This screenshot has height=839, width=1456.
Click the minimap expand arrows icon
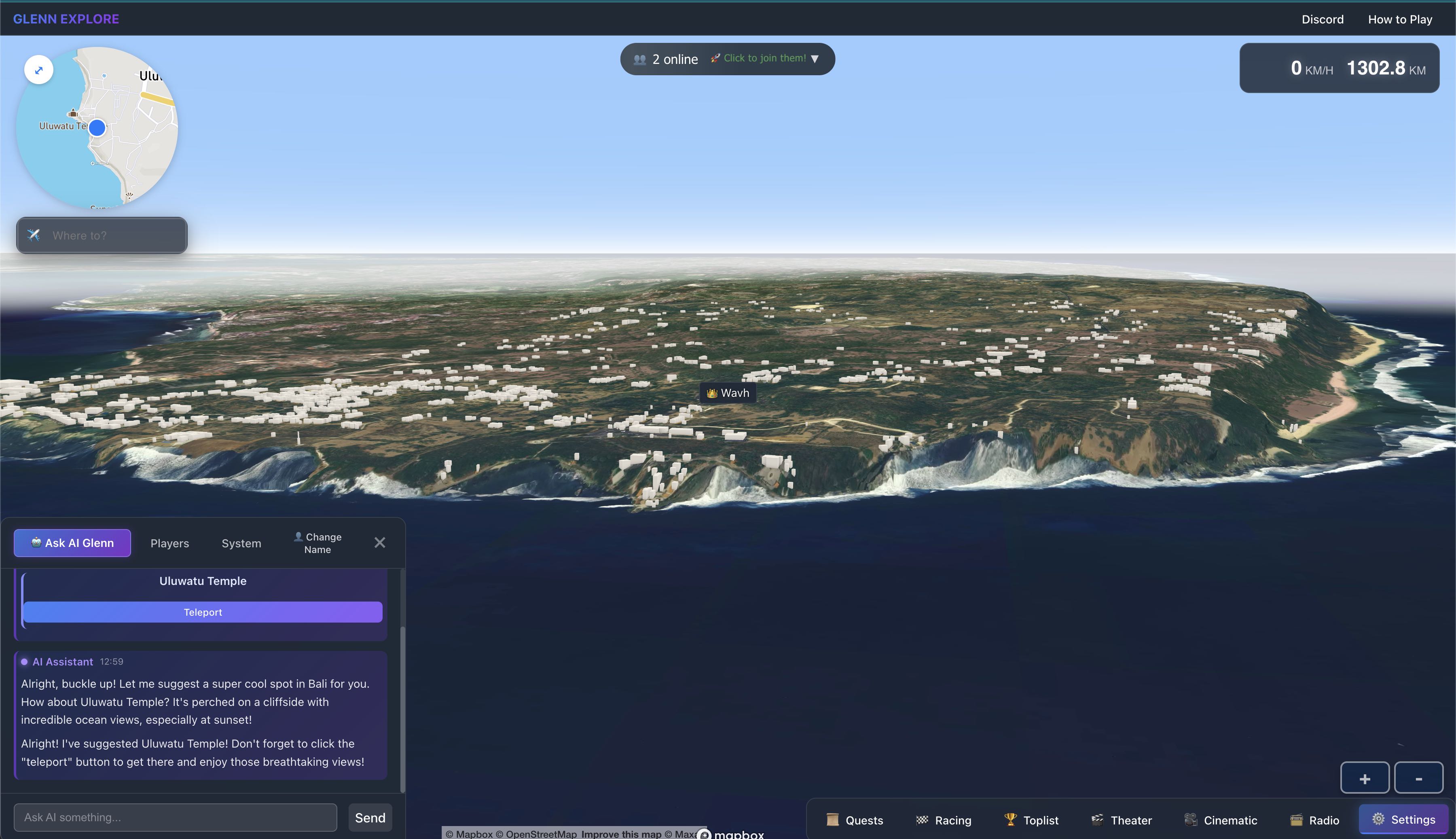pyautogui.click(x=38, y=70)
